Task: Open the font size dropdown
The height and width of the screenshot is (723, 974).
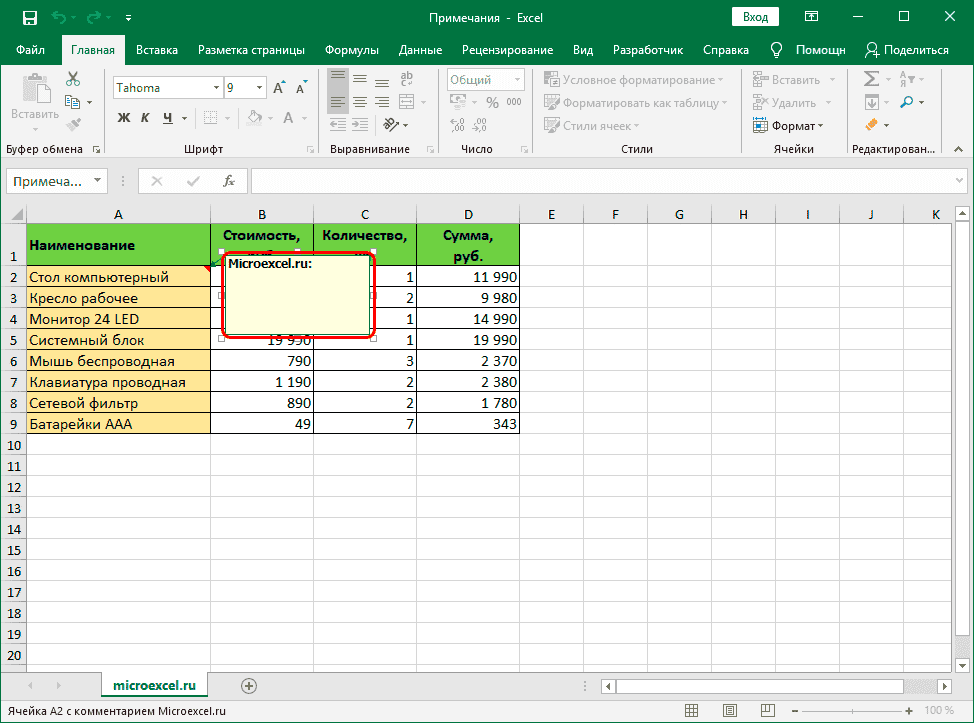Action: pyautogui.click(x=257, y=88)
